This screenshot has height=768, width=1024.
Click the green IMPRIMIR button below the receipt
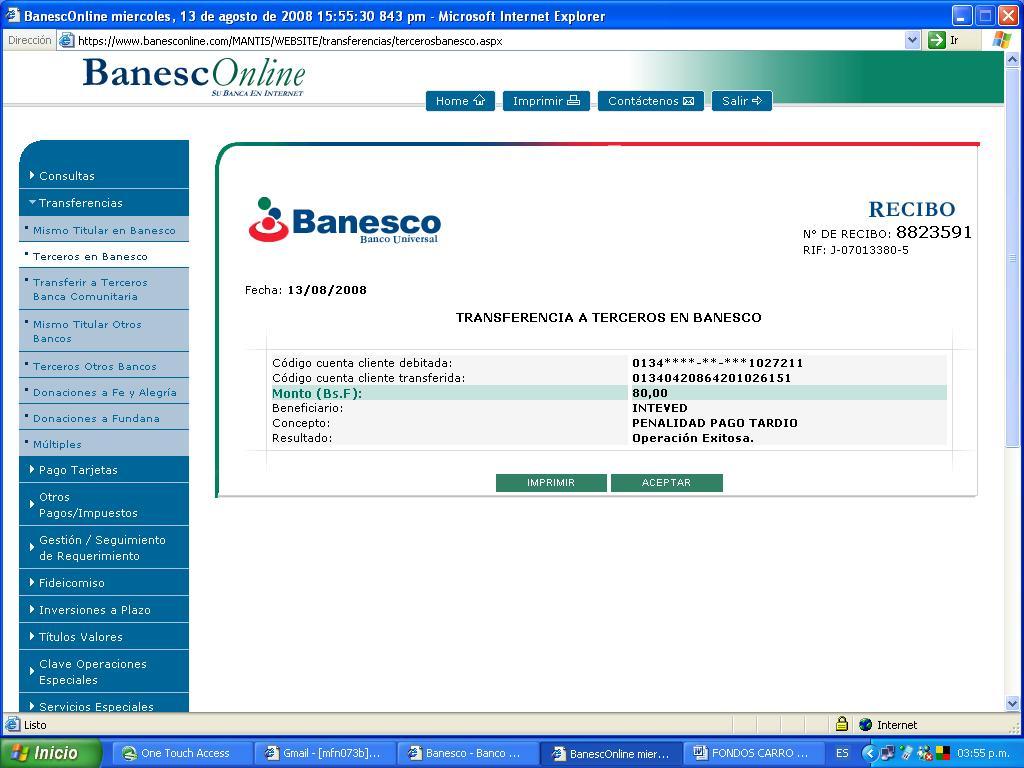pyautogui.click(x=551, y=483)
